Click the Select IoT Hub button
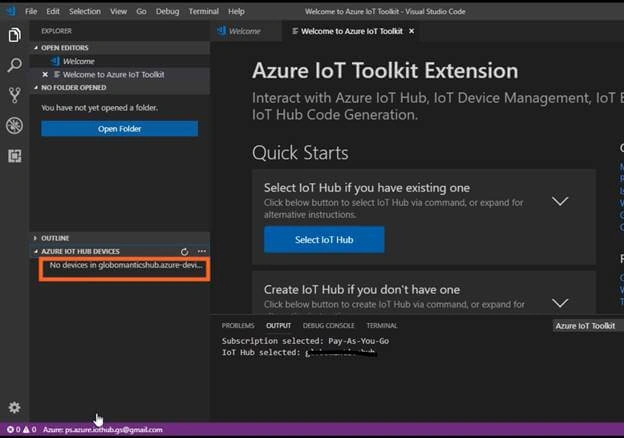This screenshot has width=624, height=438. coord(324,239)
